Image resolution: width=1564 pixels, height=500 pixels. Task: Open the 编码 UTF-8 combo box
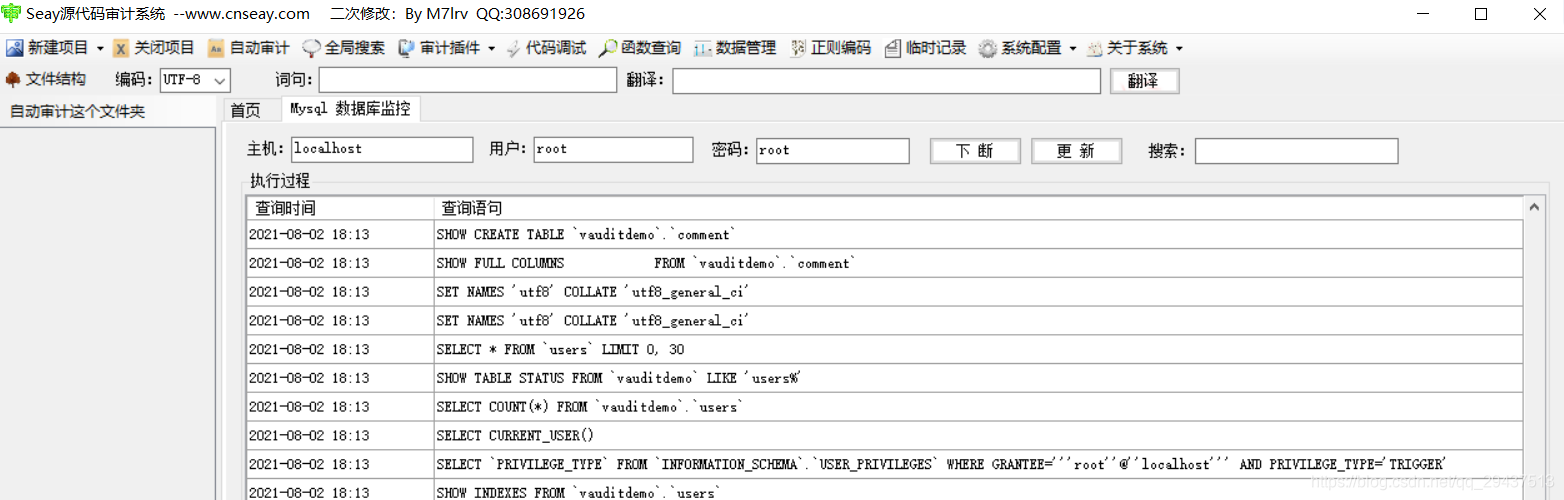(x=195, y=80)
